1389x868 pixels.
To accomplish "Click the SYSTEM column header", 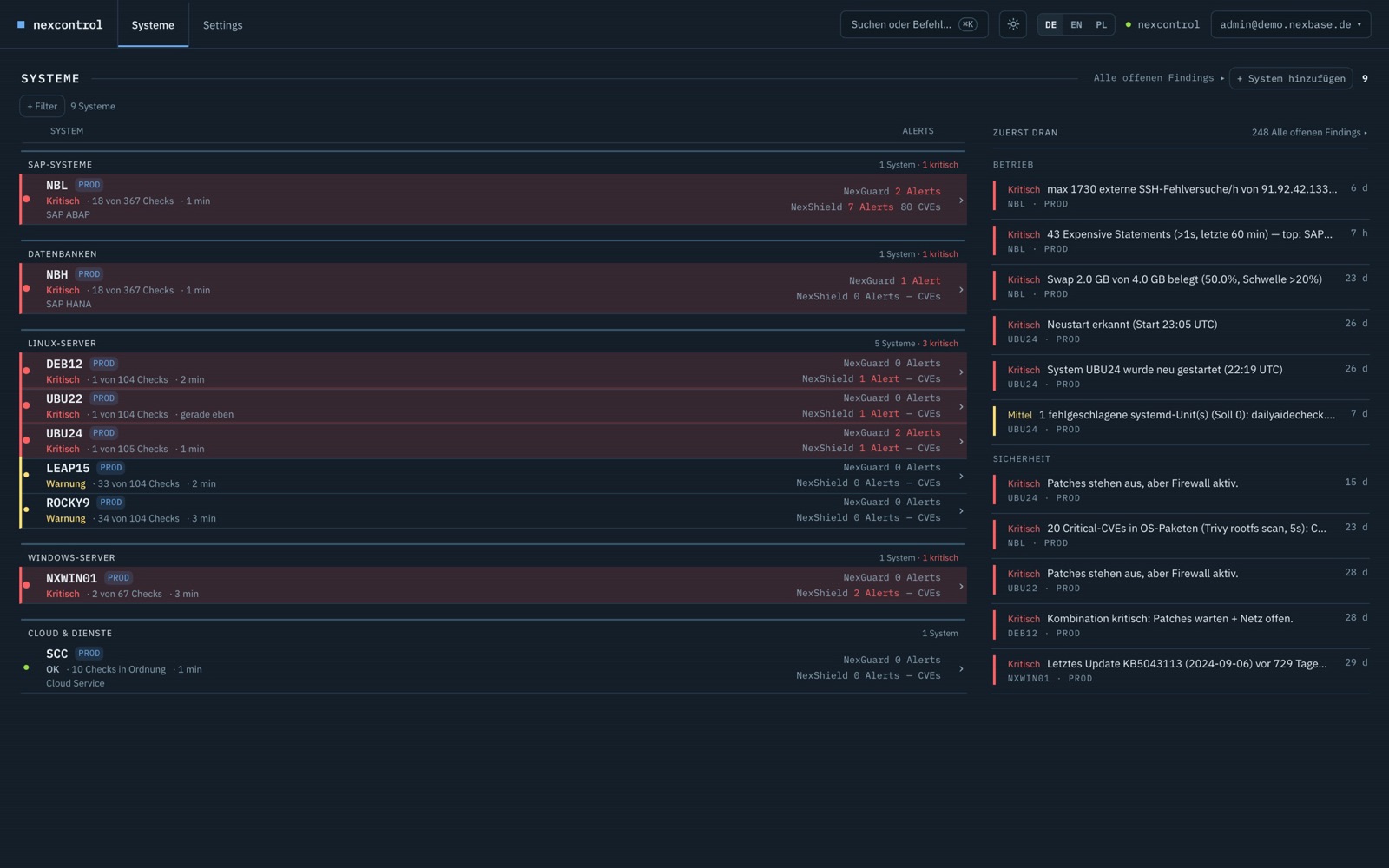I will pyautogui.click(x=67, y=130).
